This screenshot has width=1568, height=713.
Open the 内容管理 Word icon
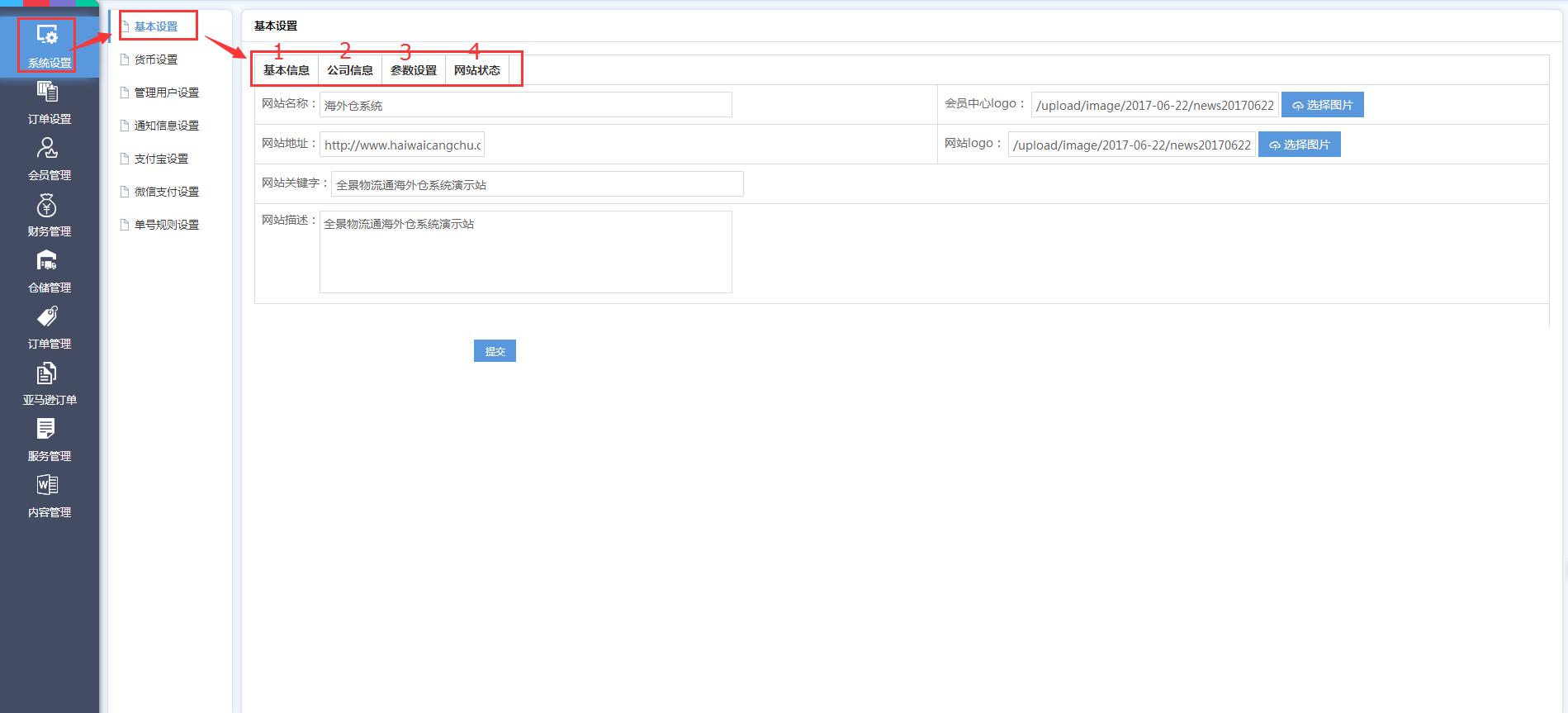(x=47, y=485)
